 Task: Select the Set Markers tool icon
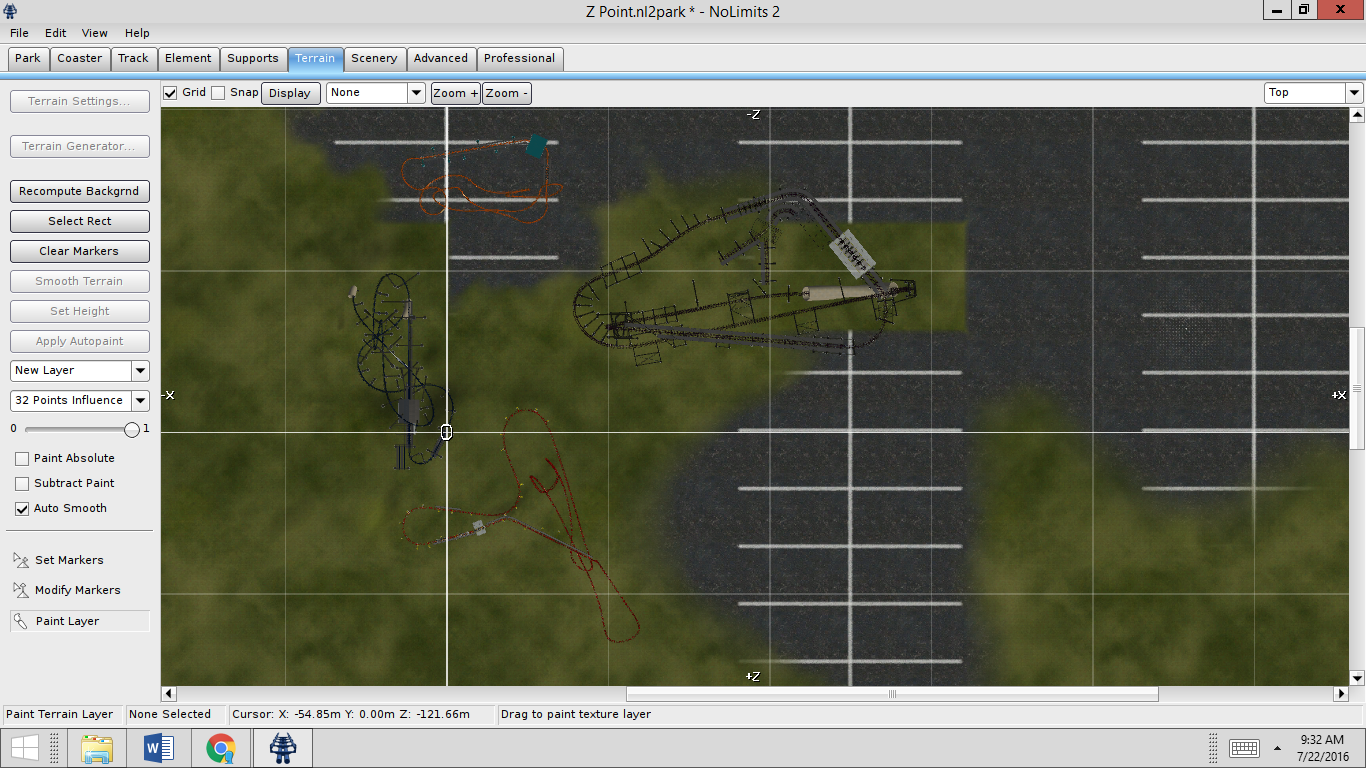click(21, 560)
